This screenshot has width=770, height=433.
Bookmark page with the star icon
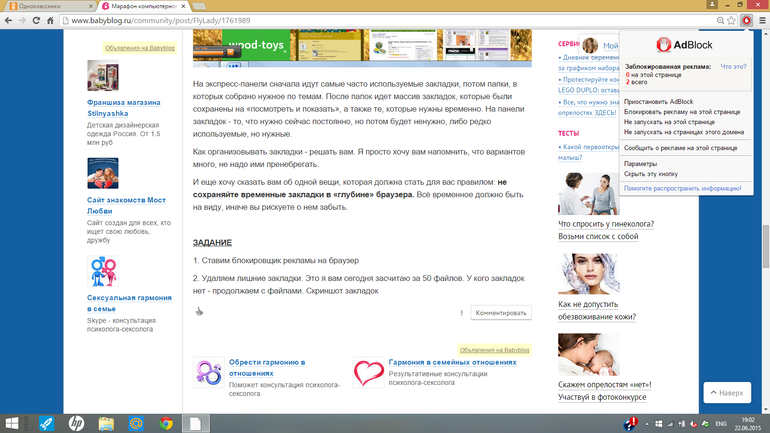732,20
